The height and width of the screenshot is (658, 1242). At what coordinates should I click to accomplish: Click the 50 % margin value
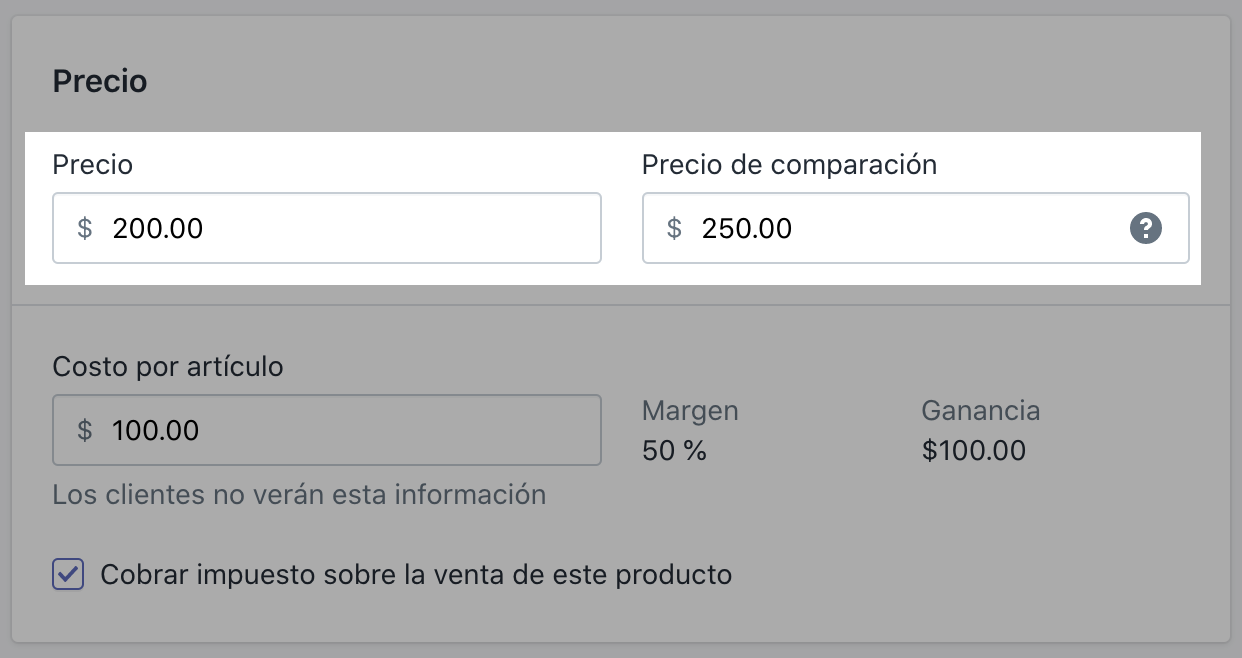coord(674,451)
